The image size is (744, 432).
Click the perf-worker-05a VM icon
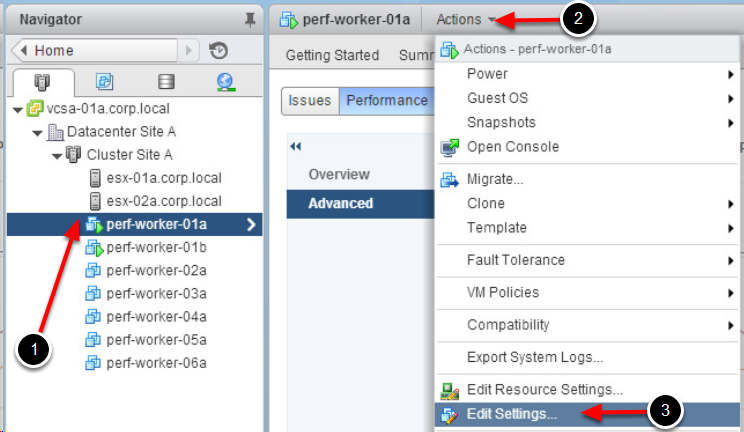click(93, 340)
